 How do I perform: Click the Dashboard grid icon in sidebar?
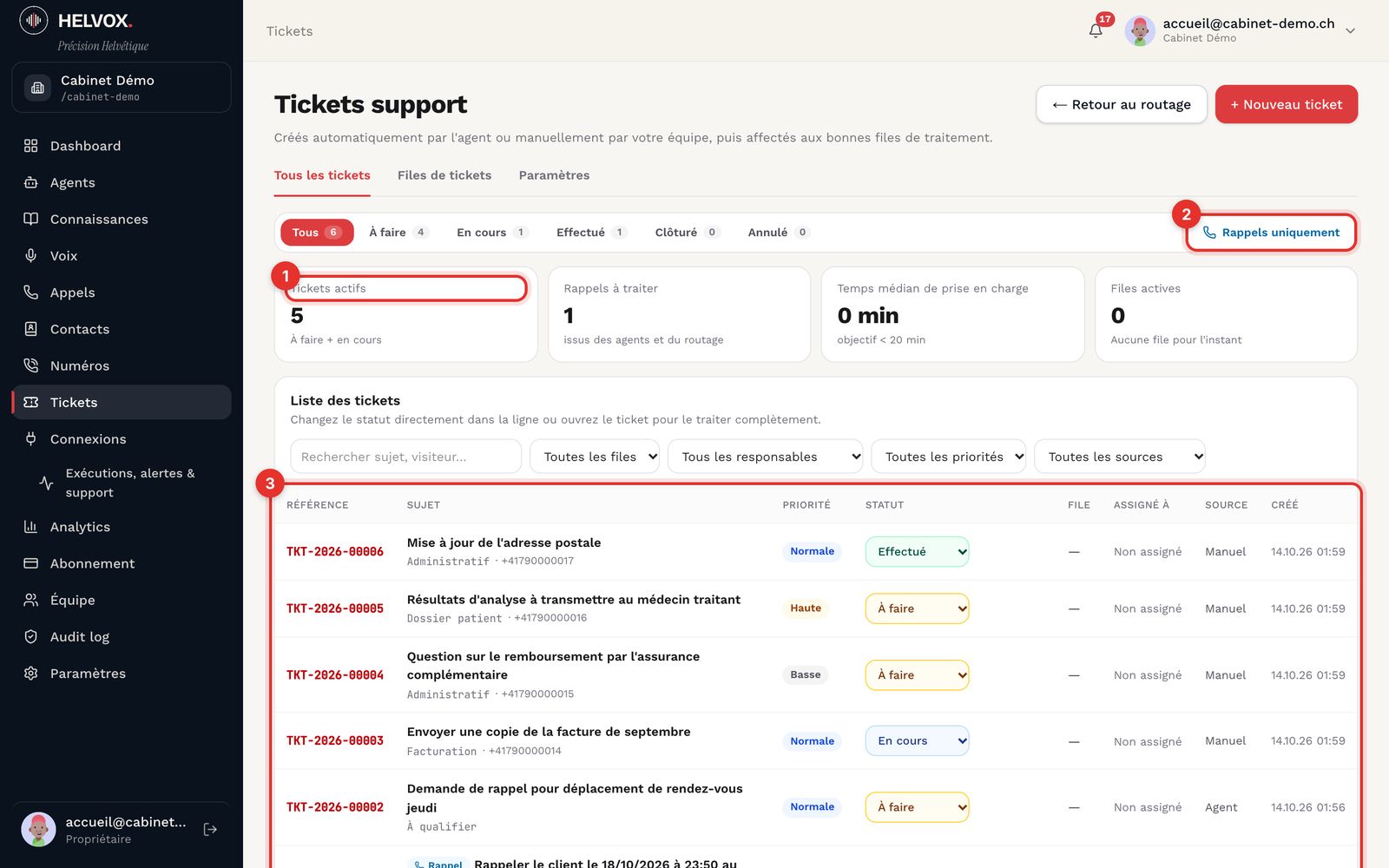tap(31, 146)
